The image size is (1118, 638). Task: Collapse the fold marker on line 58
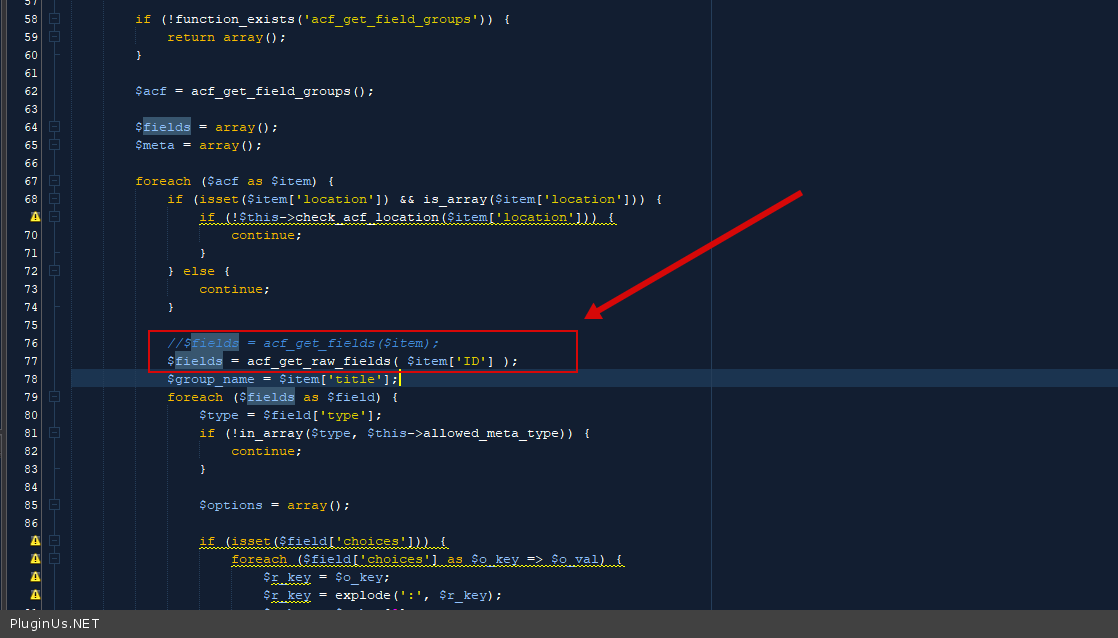(x=55, y=19)
